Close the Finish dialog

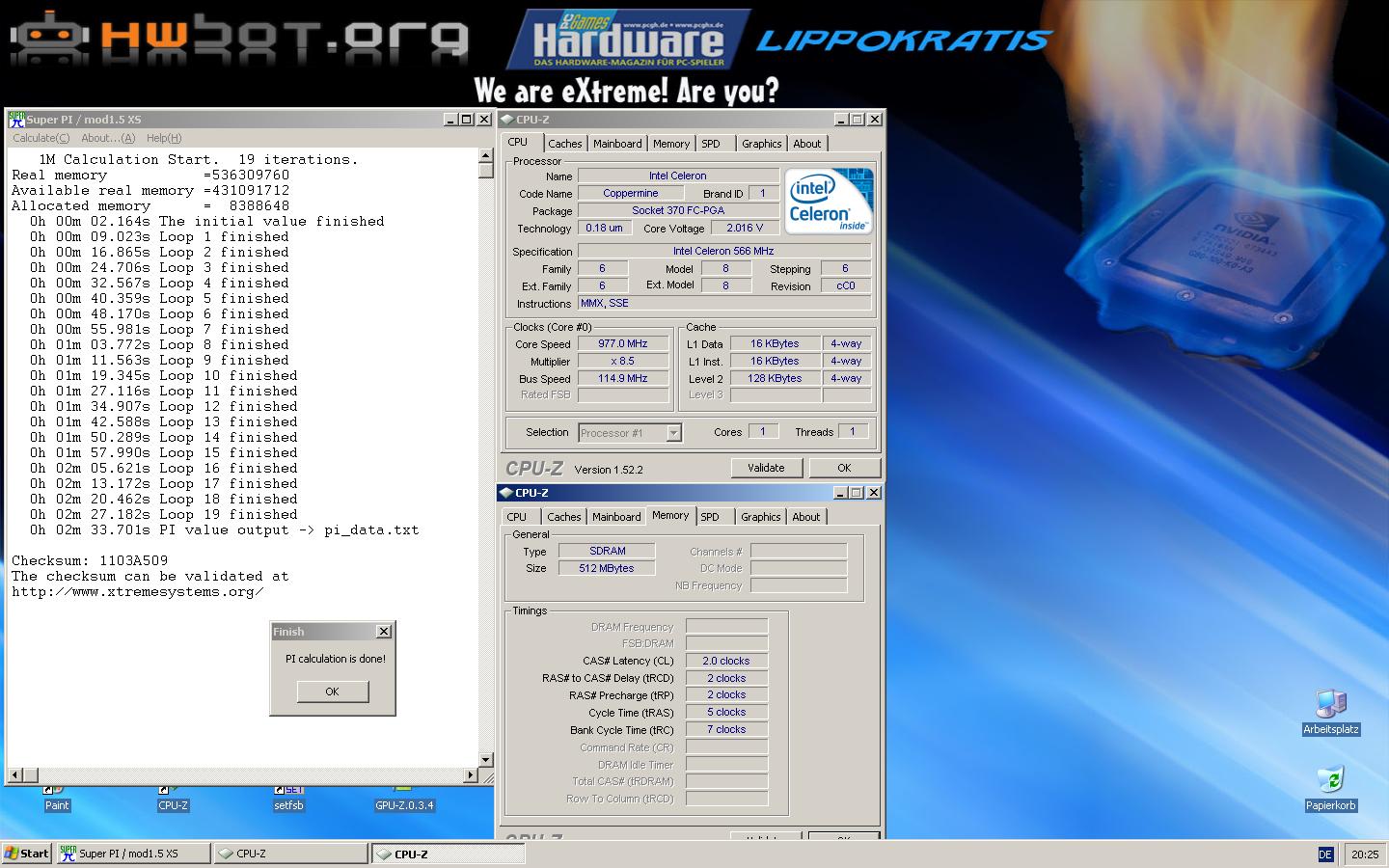[x=383, y=632]
